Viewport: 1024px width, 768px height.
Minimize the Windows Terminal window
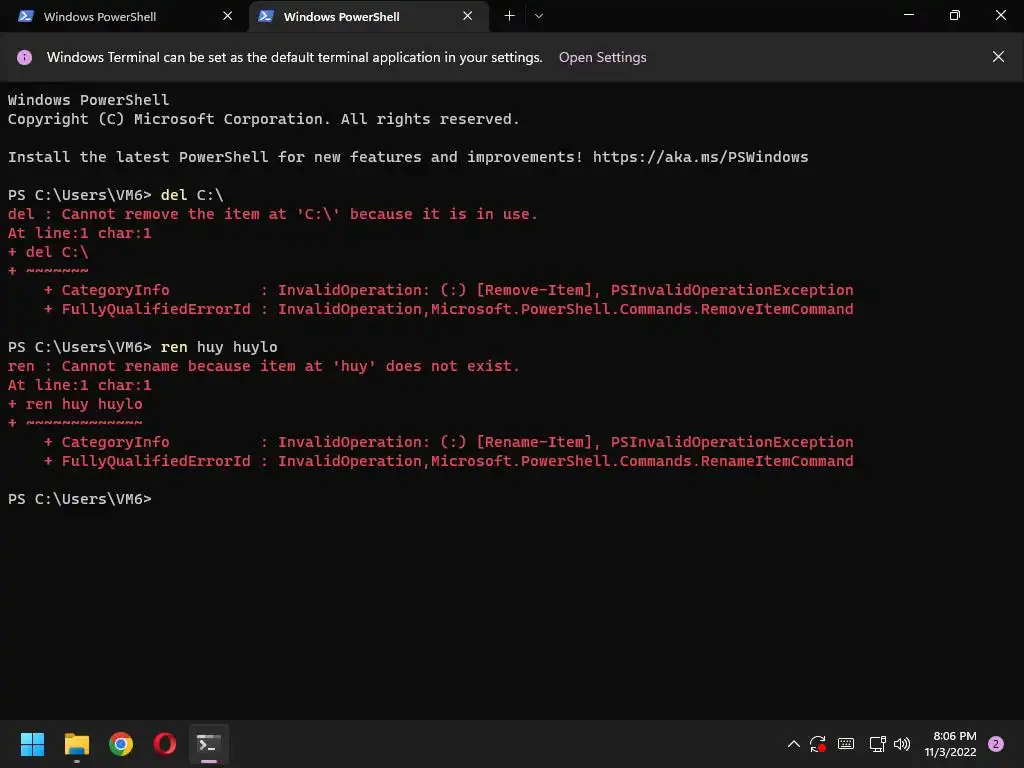tap(908, 16)
